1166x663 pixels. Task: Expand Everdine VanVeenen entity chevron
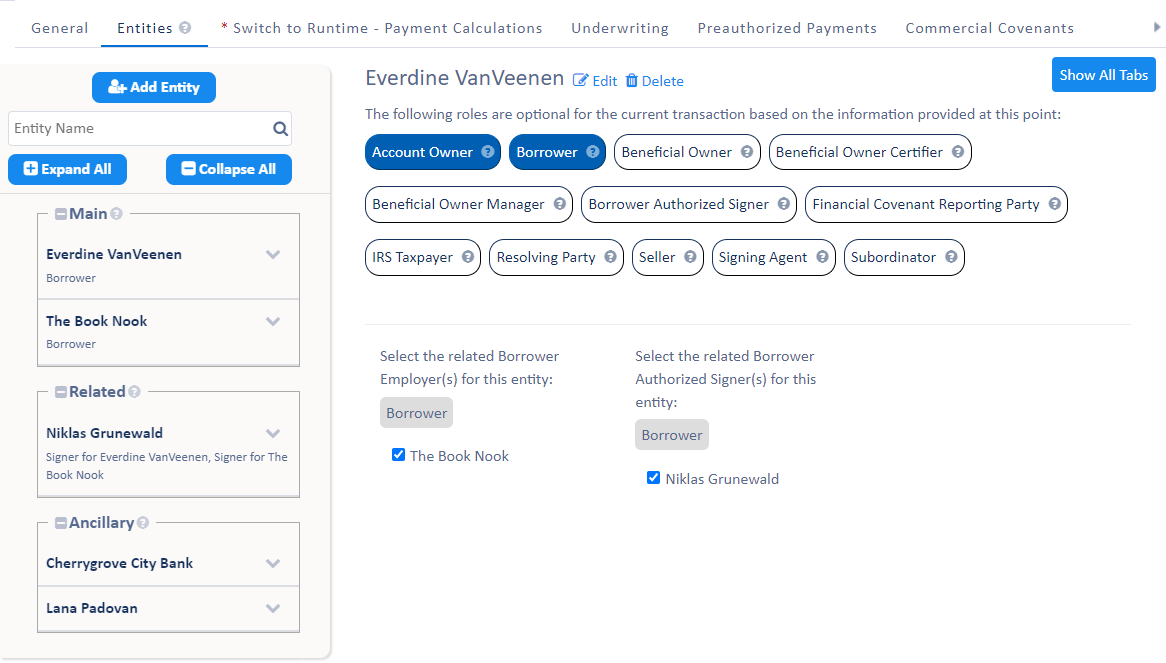point(273,254)
